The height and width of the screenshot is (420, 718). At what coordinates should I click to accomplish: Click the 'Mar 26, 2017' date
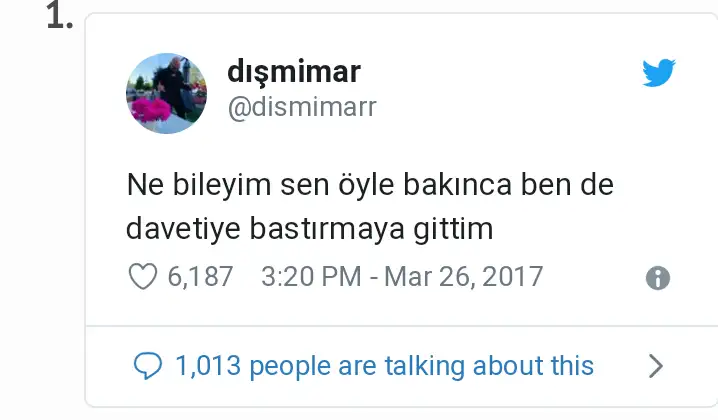463,277
